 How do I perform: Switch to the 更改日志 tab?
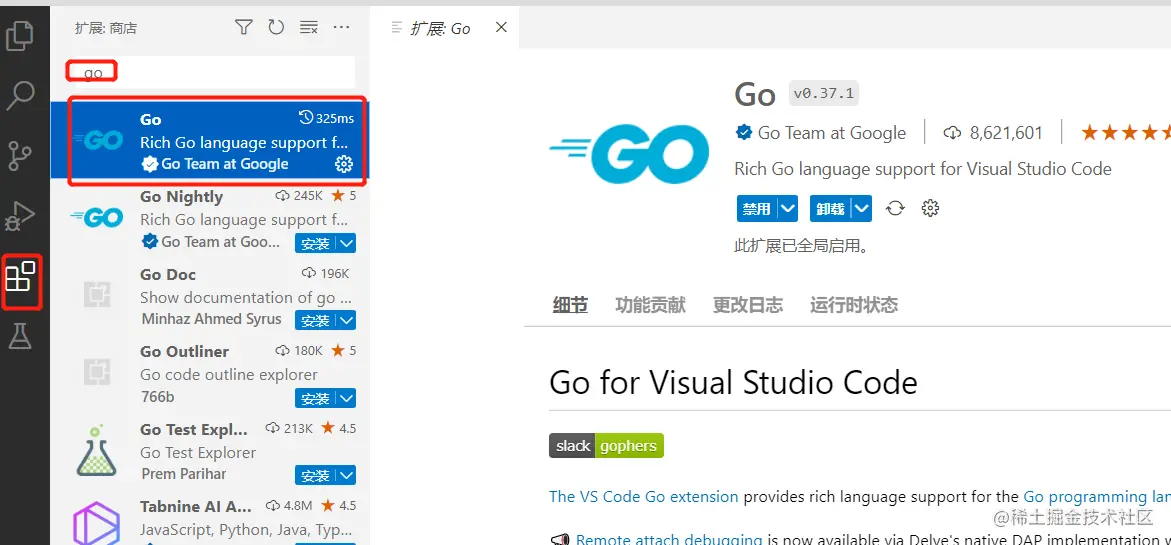click(748, 305)
